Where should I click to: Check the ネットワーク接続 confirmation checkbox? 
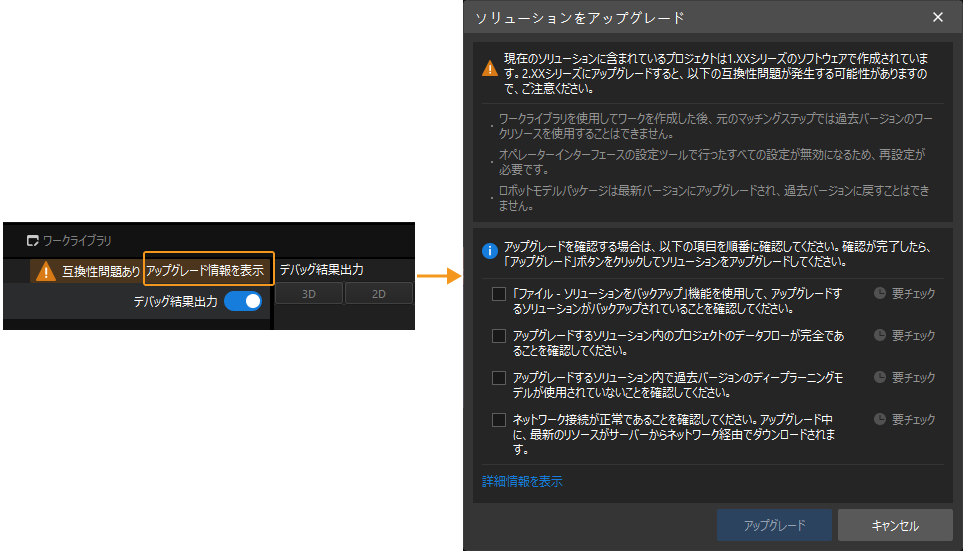[499, 420]
